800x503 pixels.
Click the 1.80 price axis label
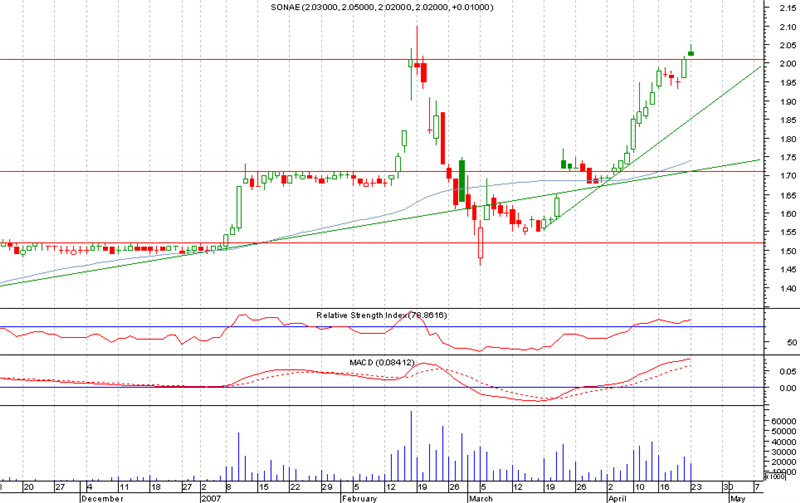tap(788, 139)
